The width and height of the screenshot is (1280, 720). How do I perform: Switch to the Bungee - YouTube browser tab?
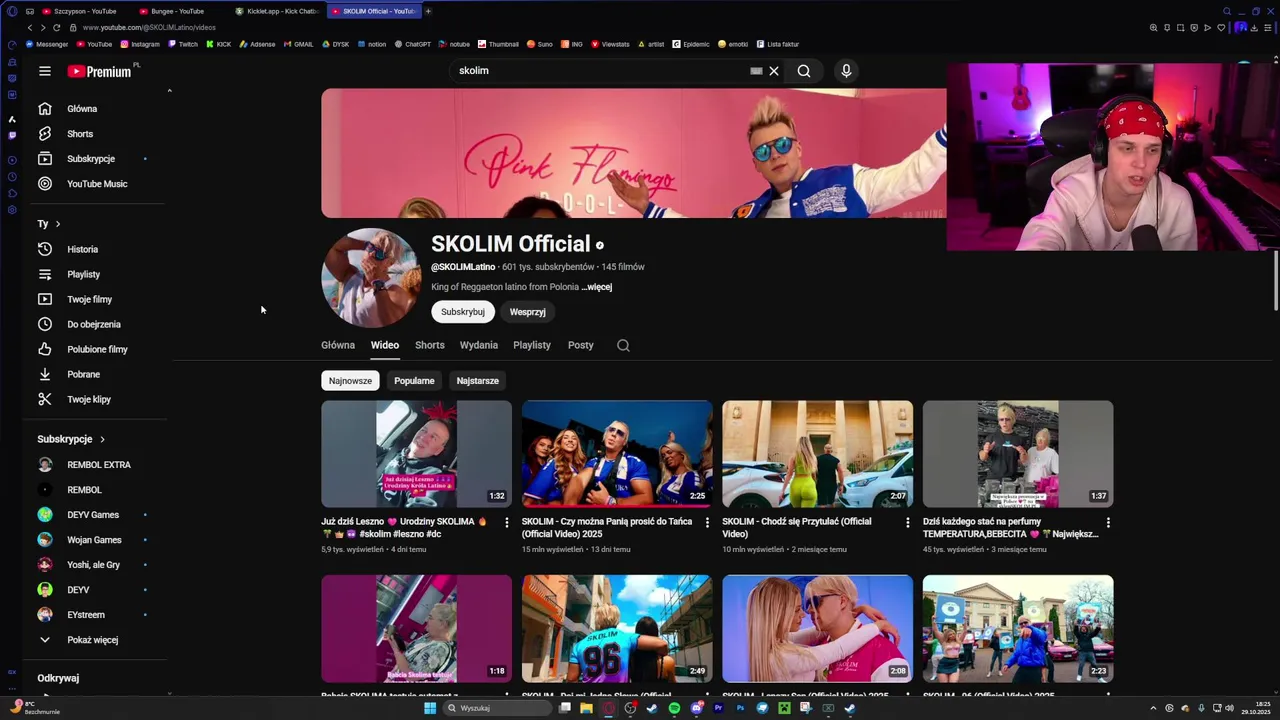[x=175, y=11]
